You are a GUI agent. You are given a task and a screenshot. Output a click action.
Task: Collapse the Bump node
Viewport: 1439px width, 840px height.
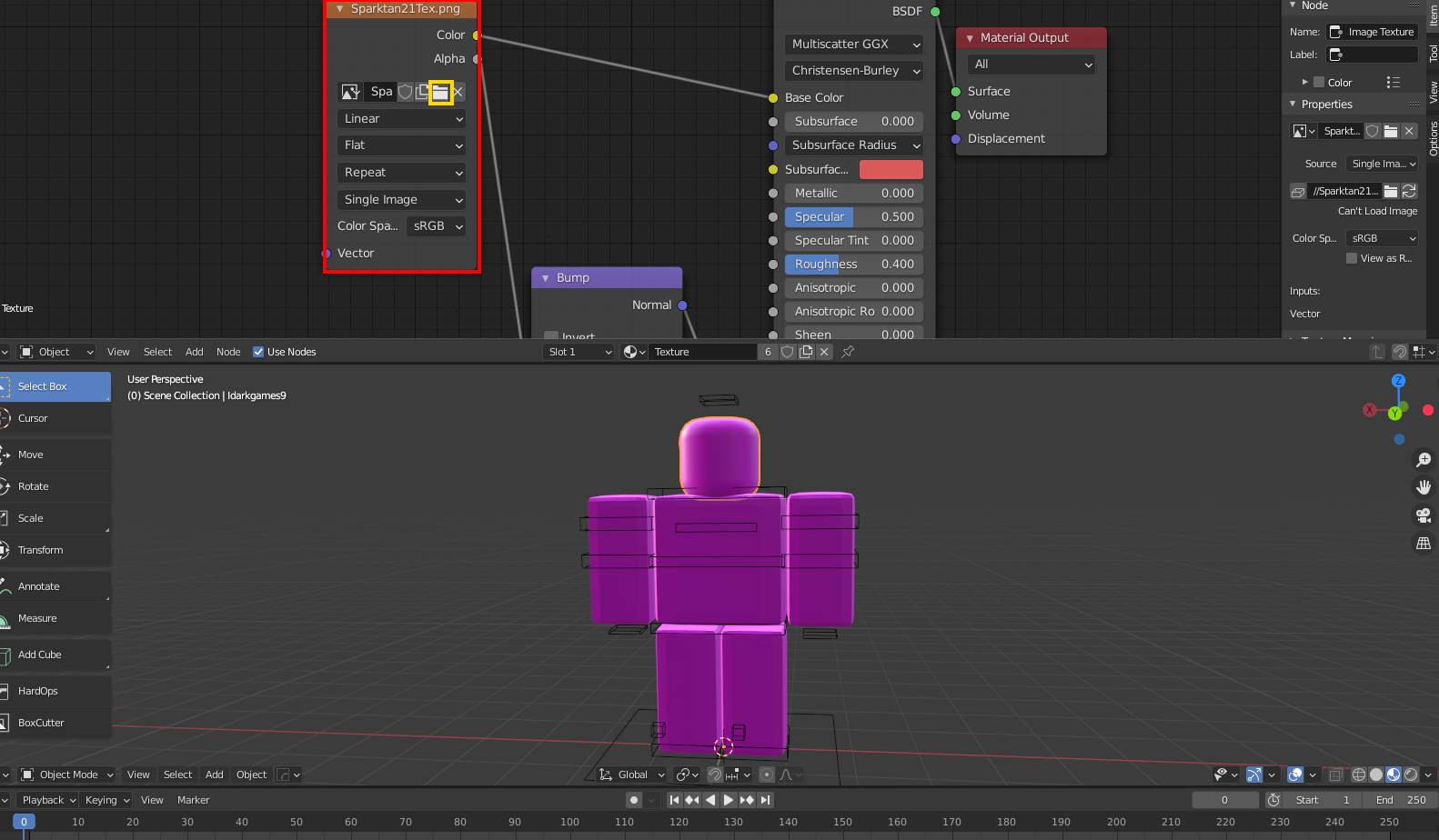tap(546, 278)
